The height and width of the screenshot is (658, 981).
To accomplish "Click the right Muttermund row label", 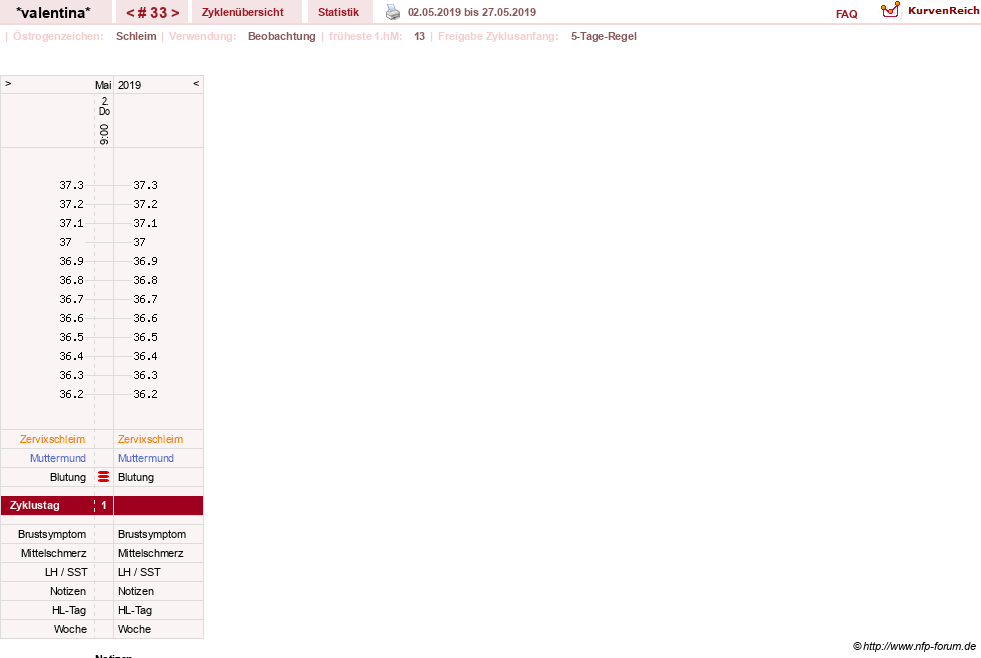I will click(146, 458).
